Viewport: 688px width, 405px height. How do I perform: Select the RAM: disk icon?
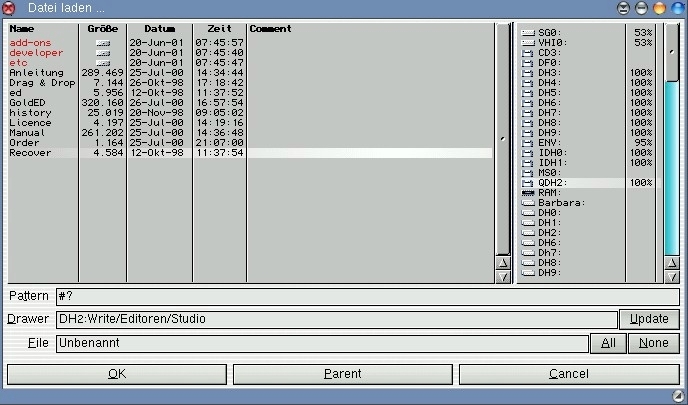click(528, 193)
